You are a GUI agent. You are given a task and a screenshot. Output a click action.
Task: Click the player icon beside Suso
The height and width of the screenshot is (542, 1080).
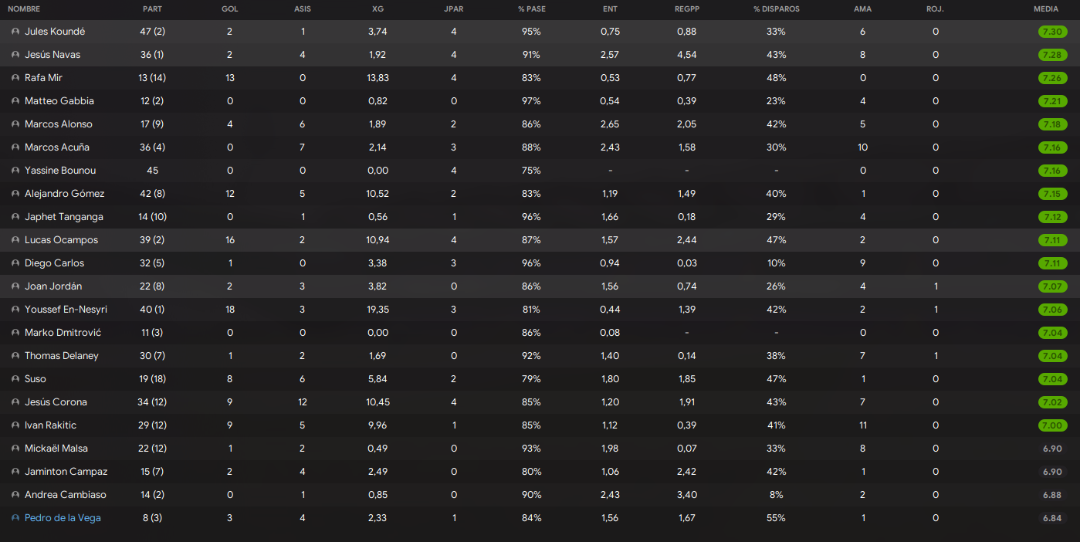15,379
